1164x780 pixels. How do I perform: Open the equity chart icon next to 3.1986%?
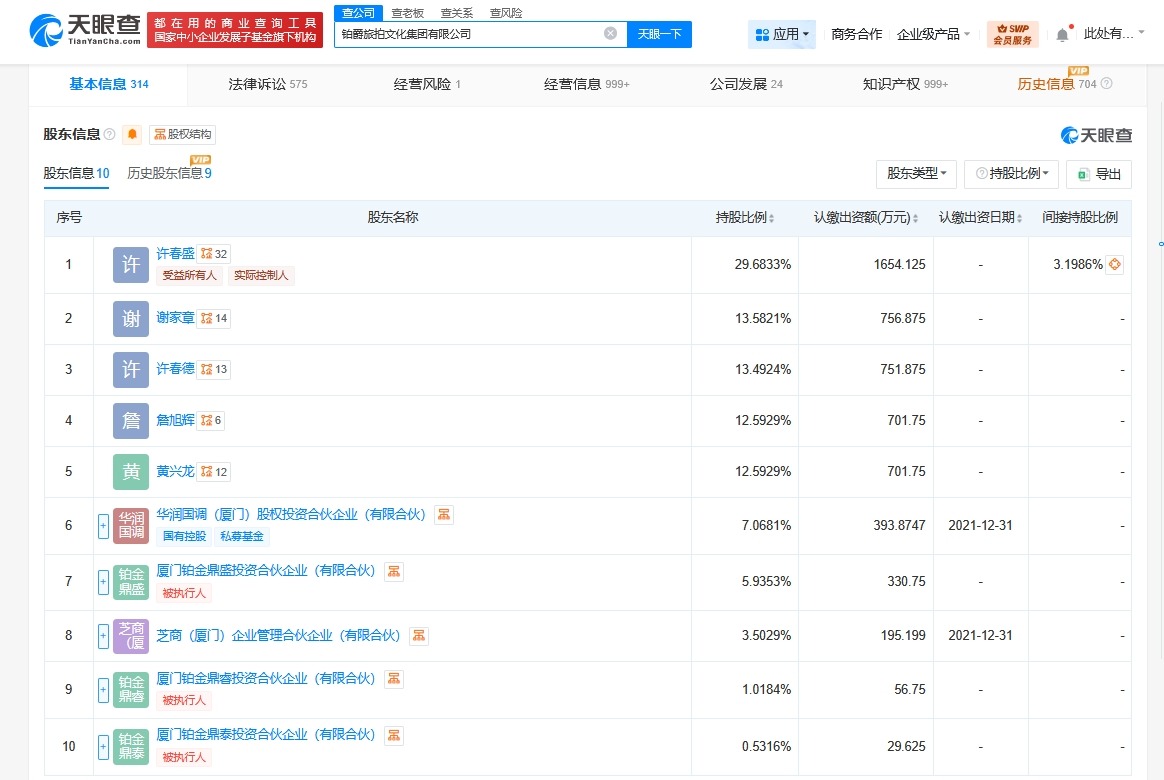1113,264
